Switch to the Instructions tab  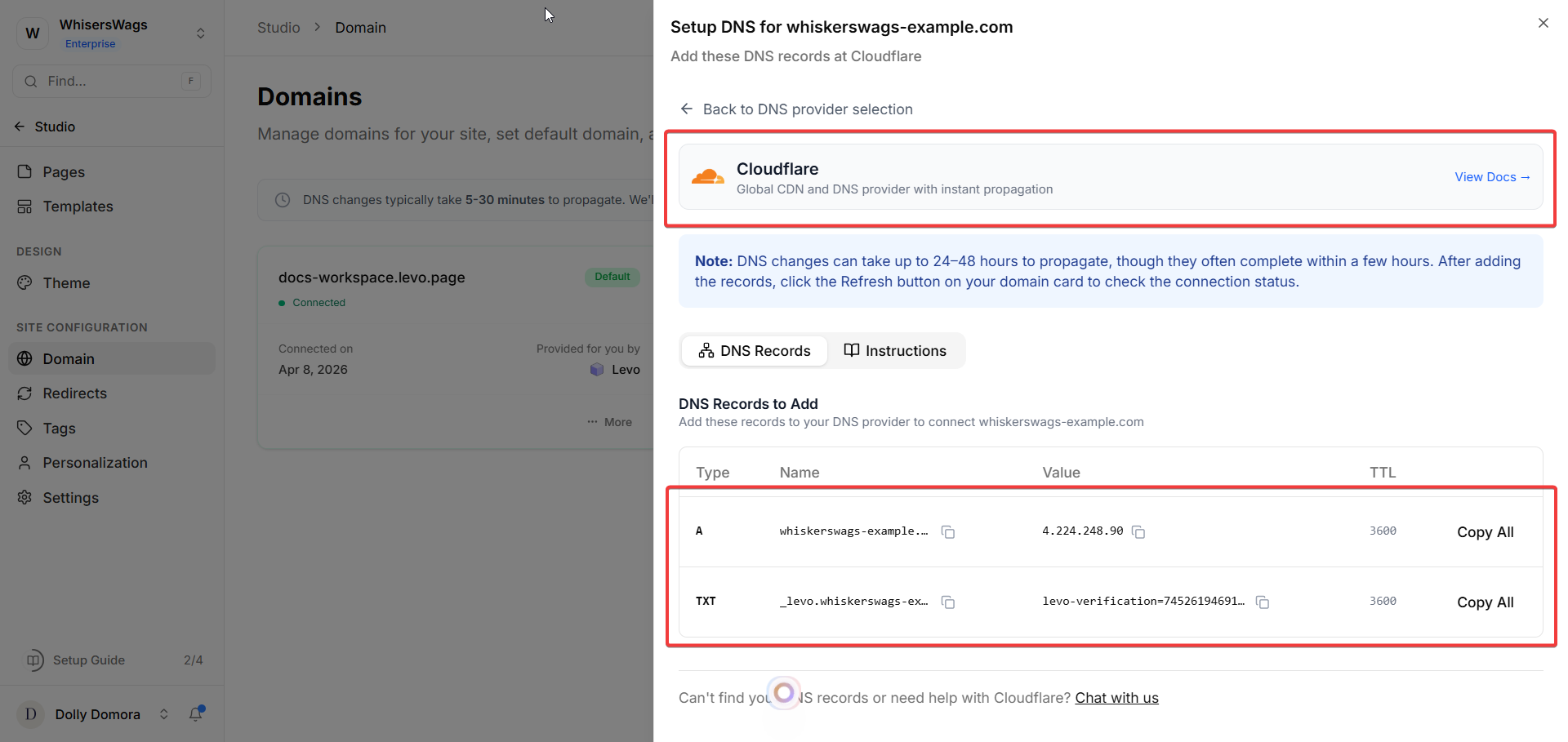click(895, 351)
